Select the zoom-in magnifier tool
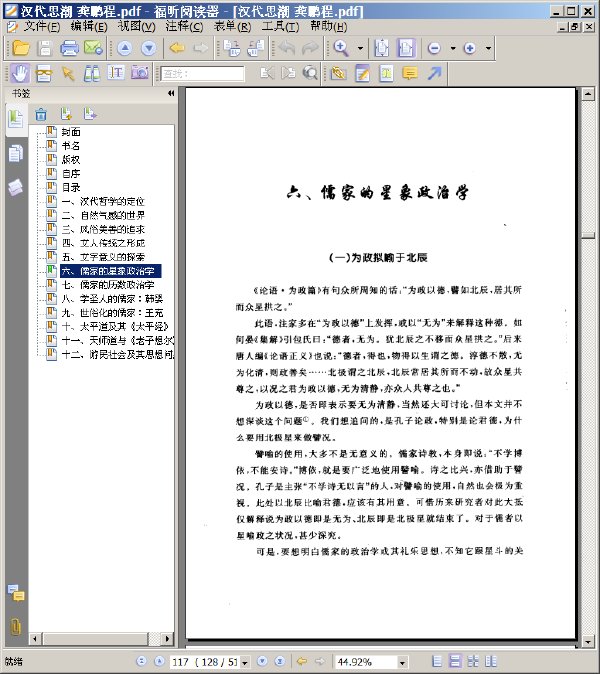 coord(341,48)
